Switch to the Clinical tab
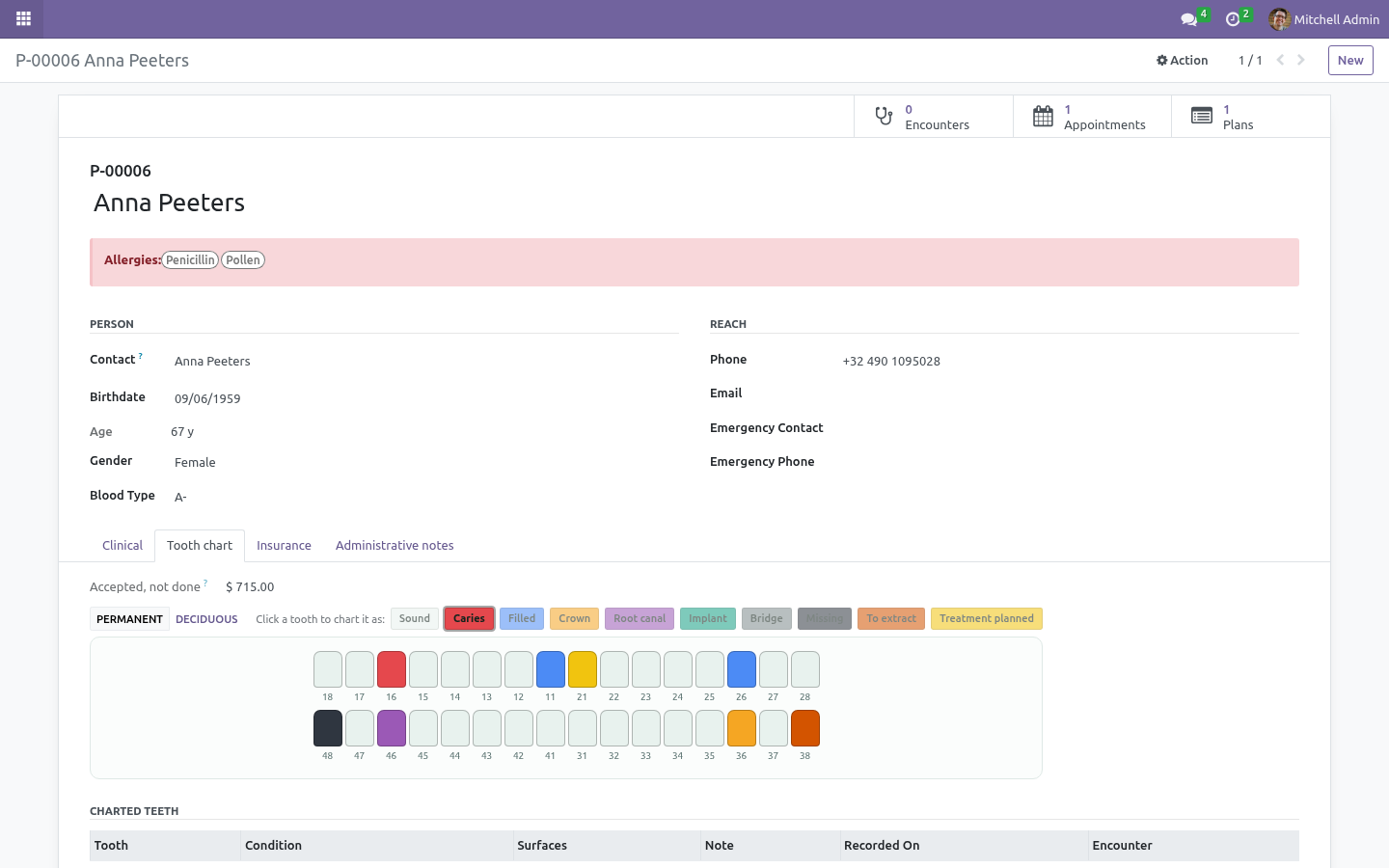Image resolution: width=1389 pixels, height=868 pixels. click(x=123, y=546)
